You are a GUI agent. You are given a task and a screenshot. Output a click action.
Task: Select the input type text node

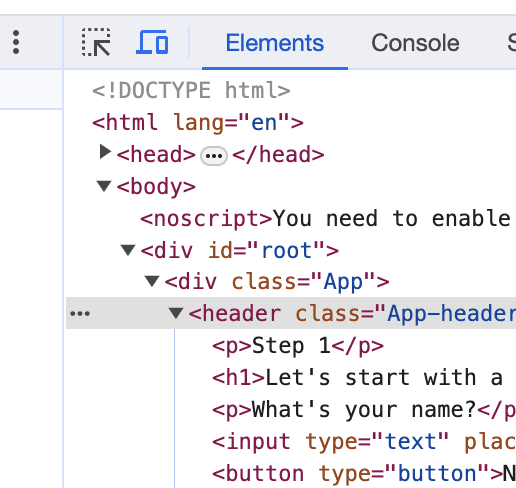coord(364,442)
